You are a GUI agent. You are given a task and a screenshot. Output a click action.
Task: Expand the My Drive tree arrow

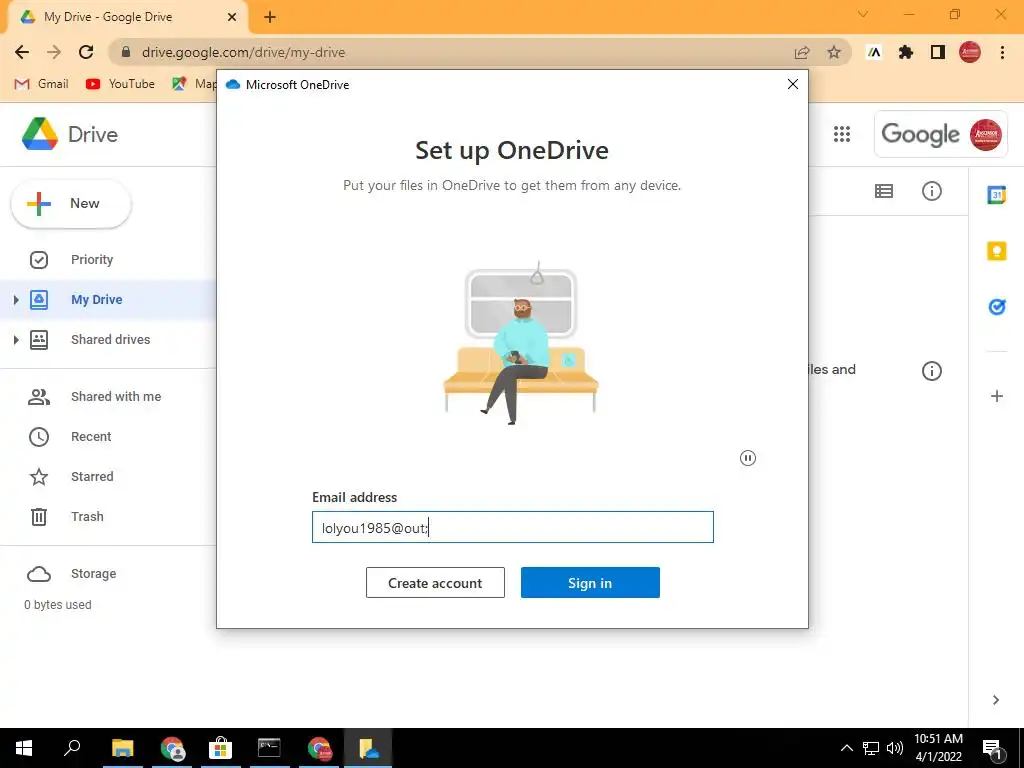pos(16,300)
